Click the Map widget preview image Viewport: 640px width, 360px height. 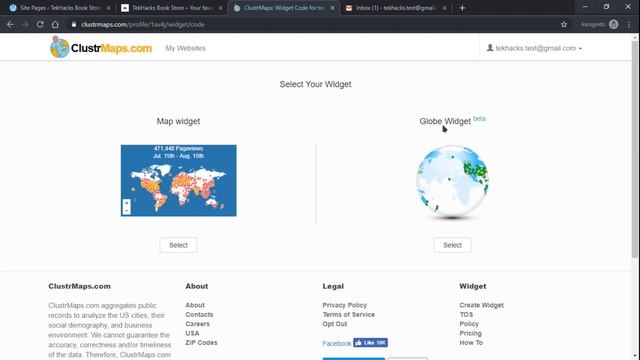pos(178,180)
